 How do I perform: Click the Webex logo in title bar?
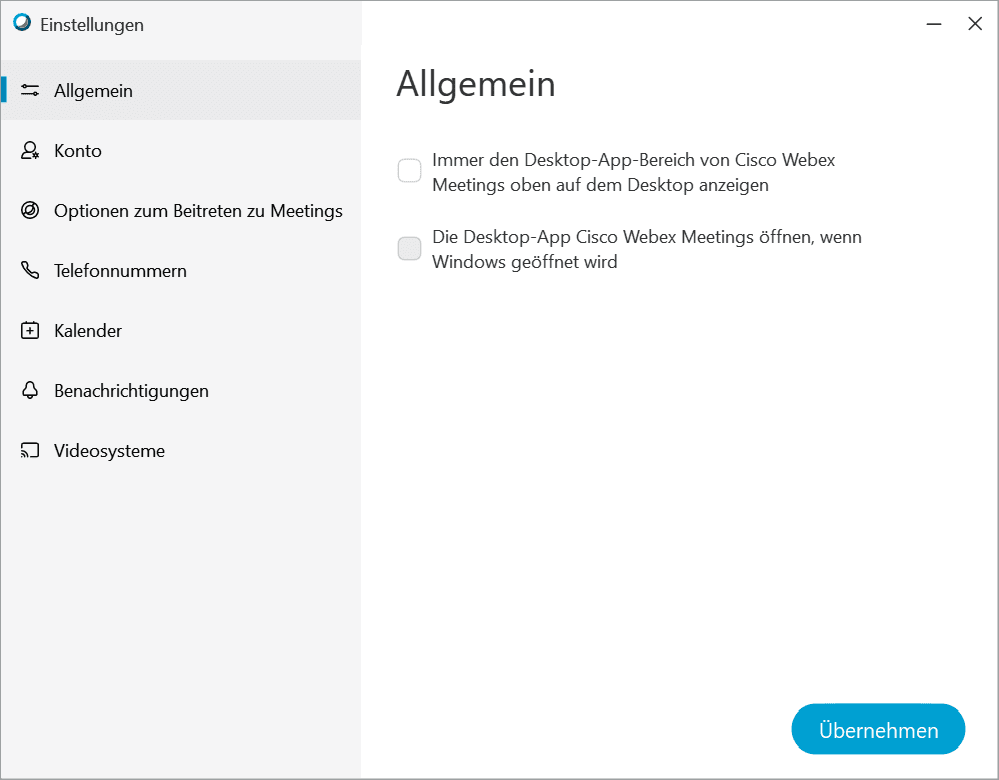coord(22,24)
